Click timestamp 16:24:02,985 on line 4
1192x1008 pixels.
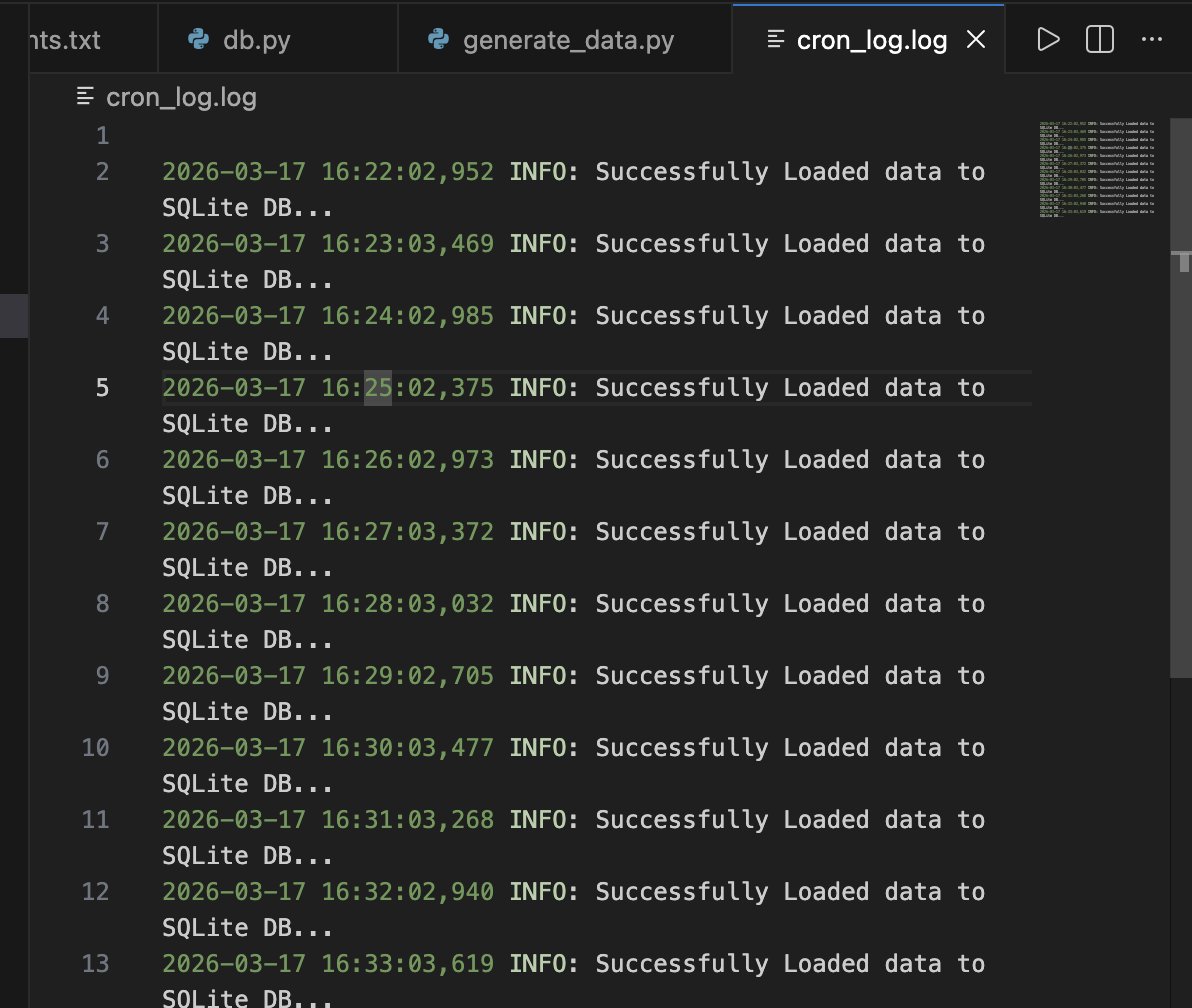407,316
